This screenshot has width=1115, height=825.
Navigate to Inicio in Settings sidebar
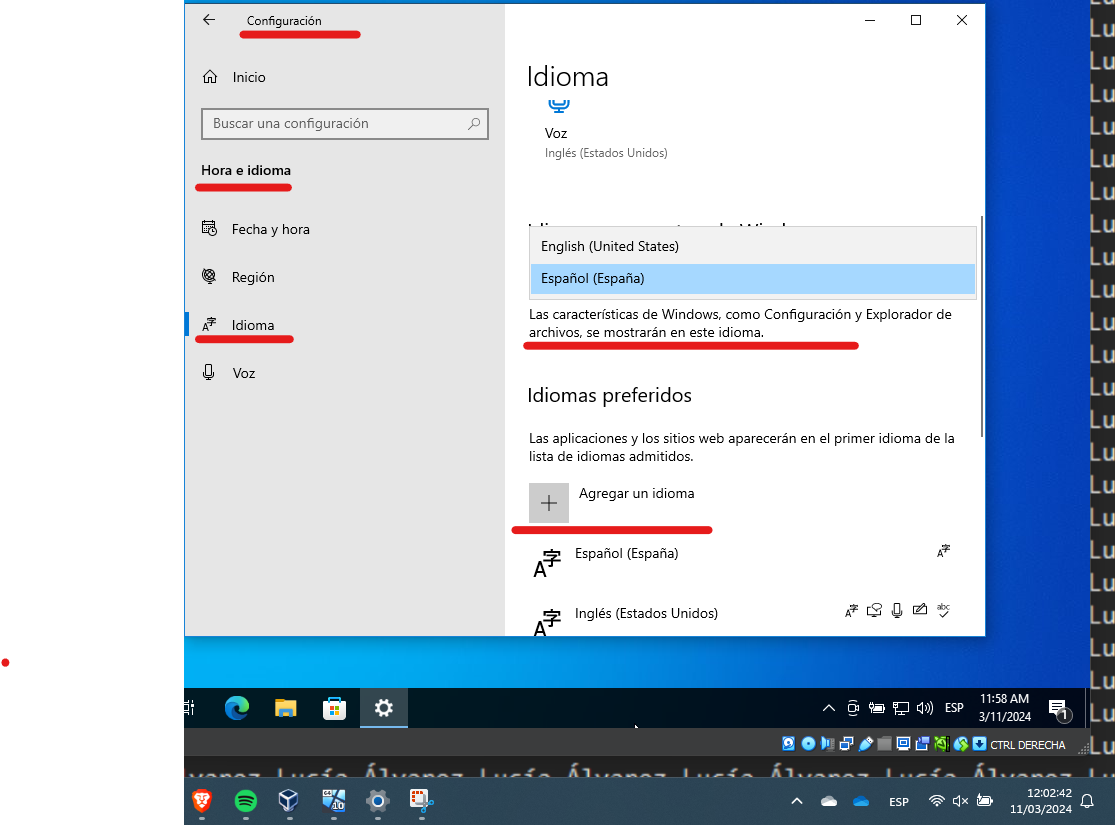point(247,77)
